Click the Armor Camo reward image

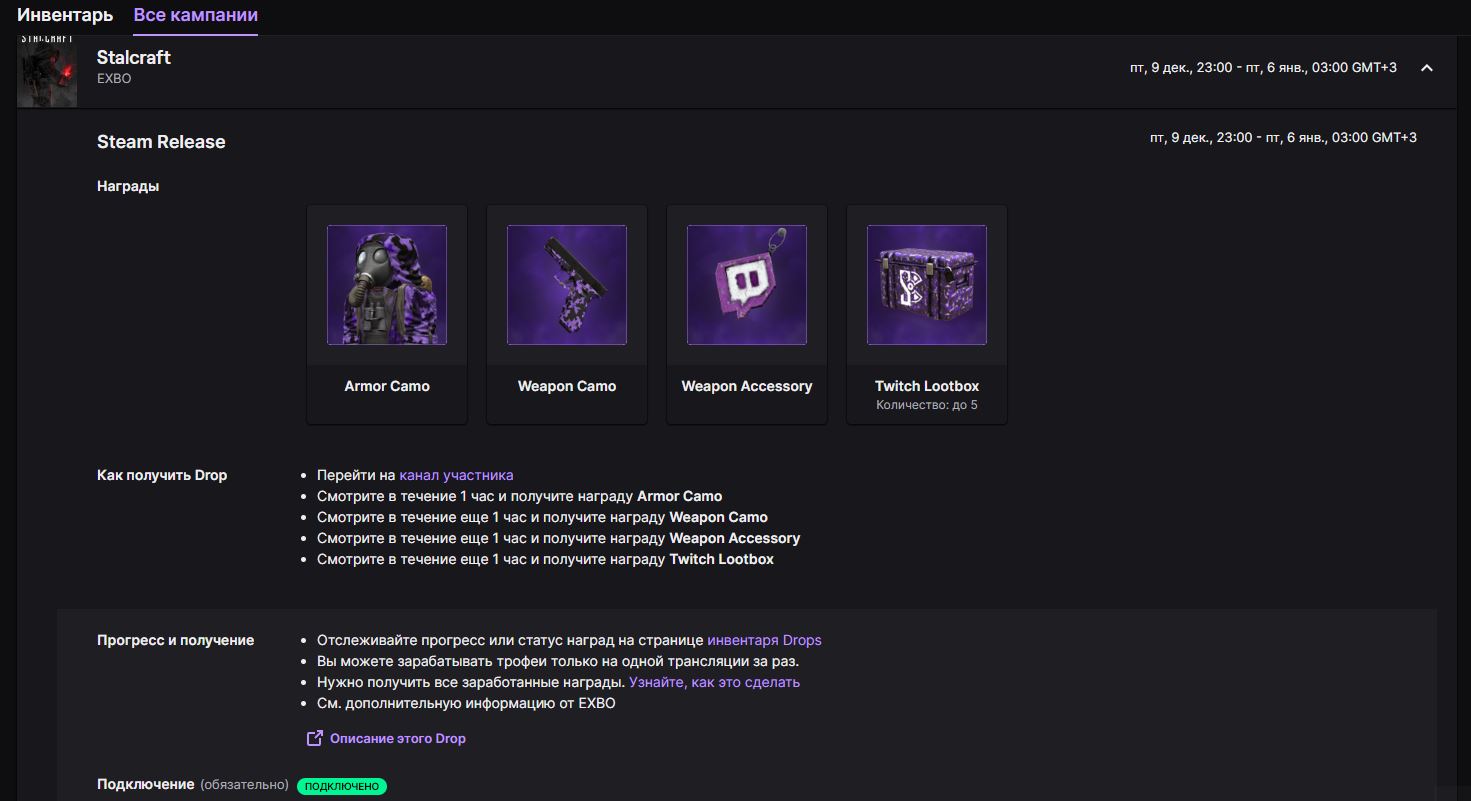coord(387,285)
